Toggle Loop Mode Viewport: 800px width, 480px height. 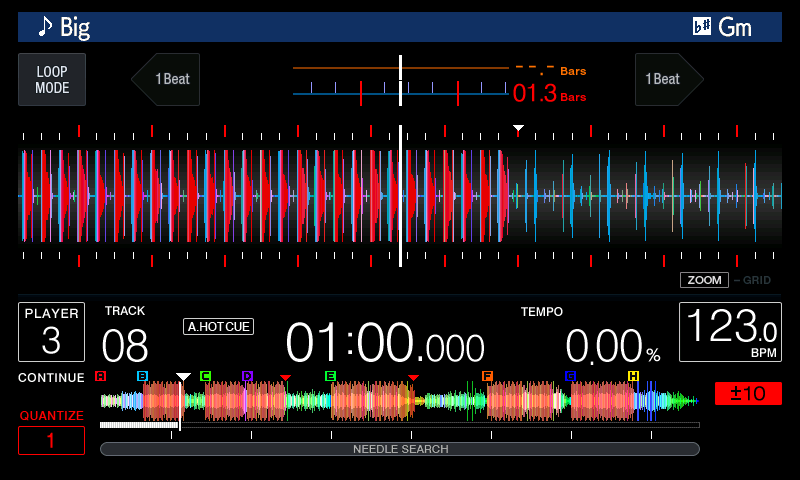[52, 80]
